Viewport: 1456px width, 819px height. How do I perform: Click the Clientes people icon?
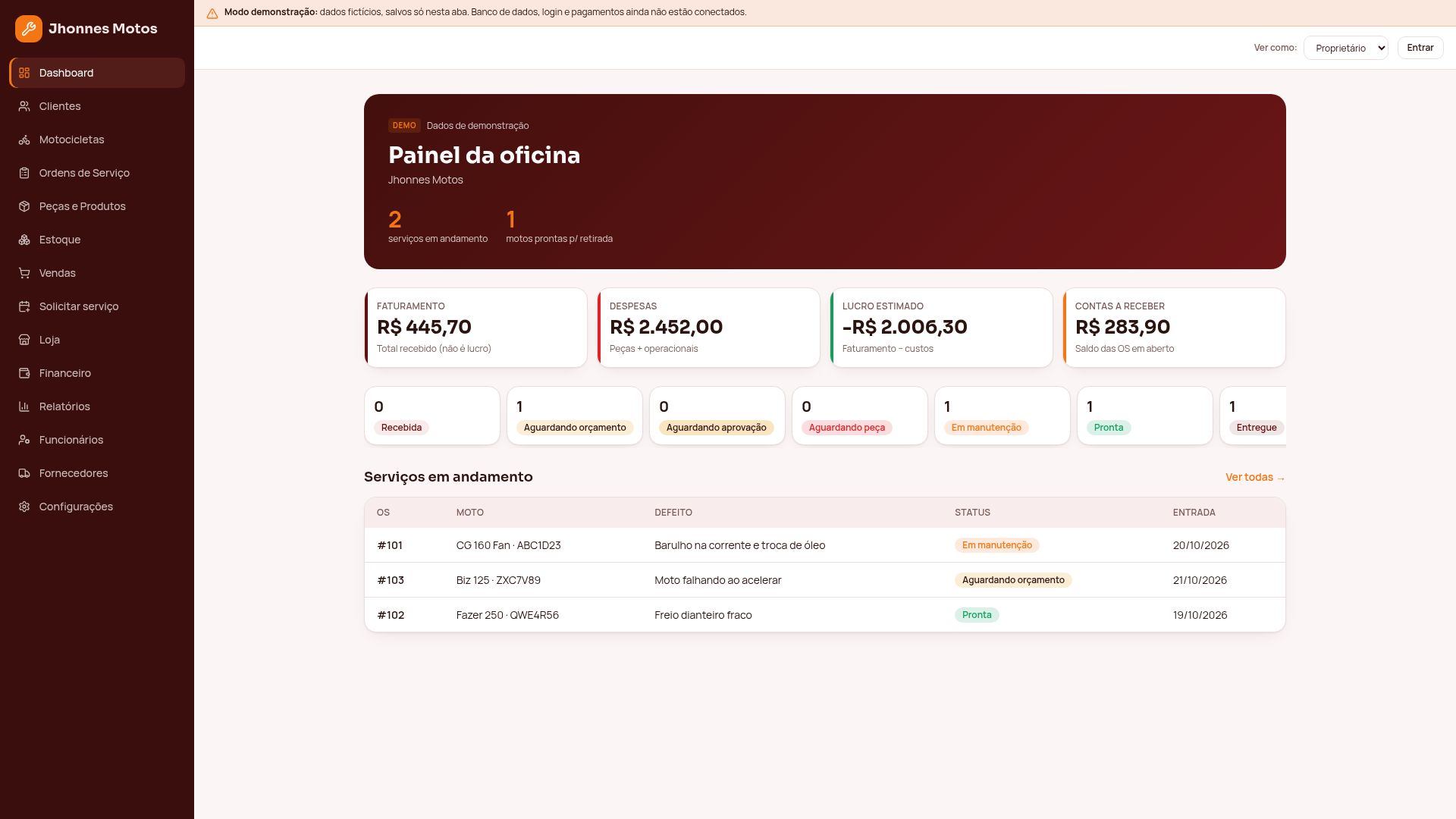tap(24, 106)
